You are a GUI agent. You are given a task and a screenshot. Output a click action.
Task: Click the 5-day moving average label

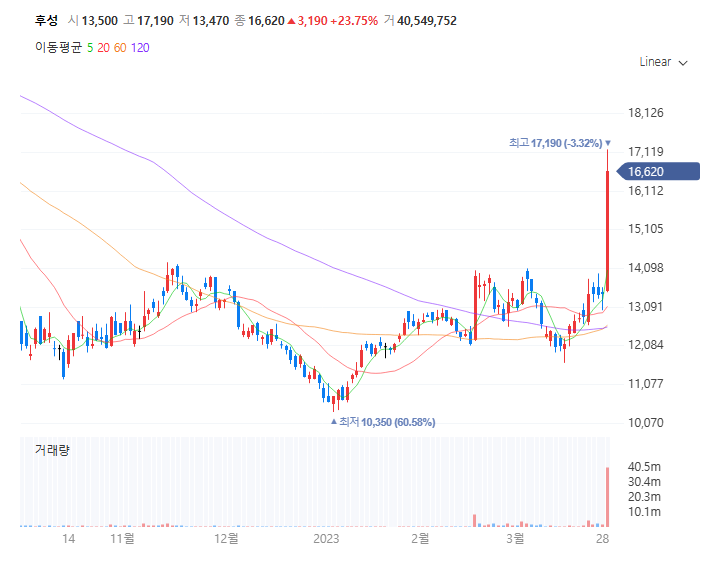(x=90, y=48)
